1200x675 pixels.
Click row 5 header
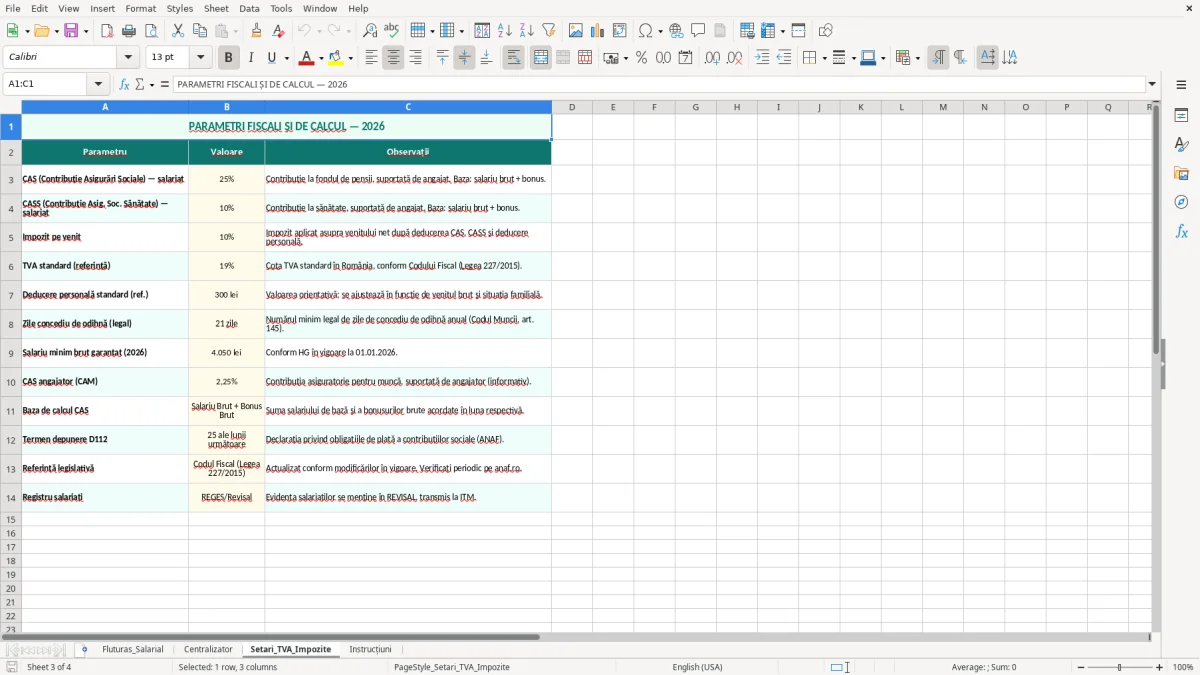tap(11, 237)
